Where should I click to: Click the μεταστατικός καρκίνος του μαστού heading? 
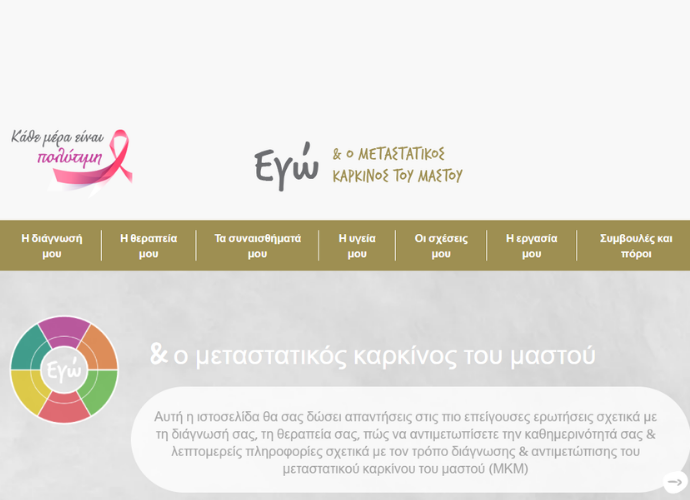click(384, 356)
